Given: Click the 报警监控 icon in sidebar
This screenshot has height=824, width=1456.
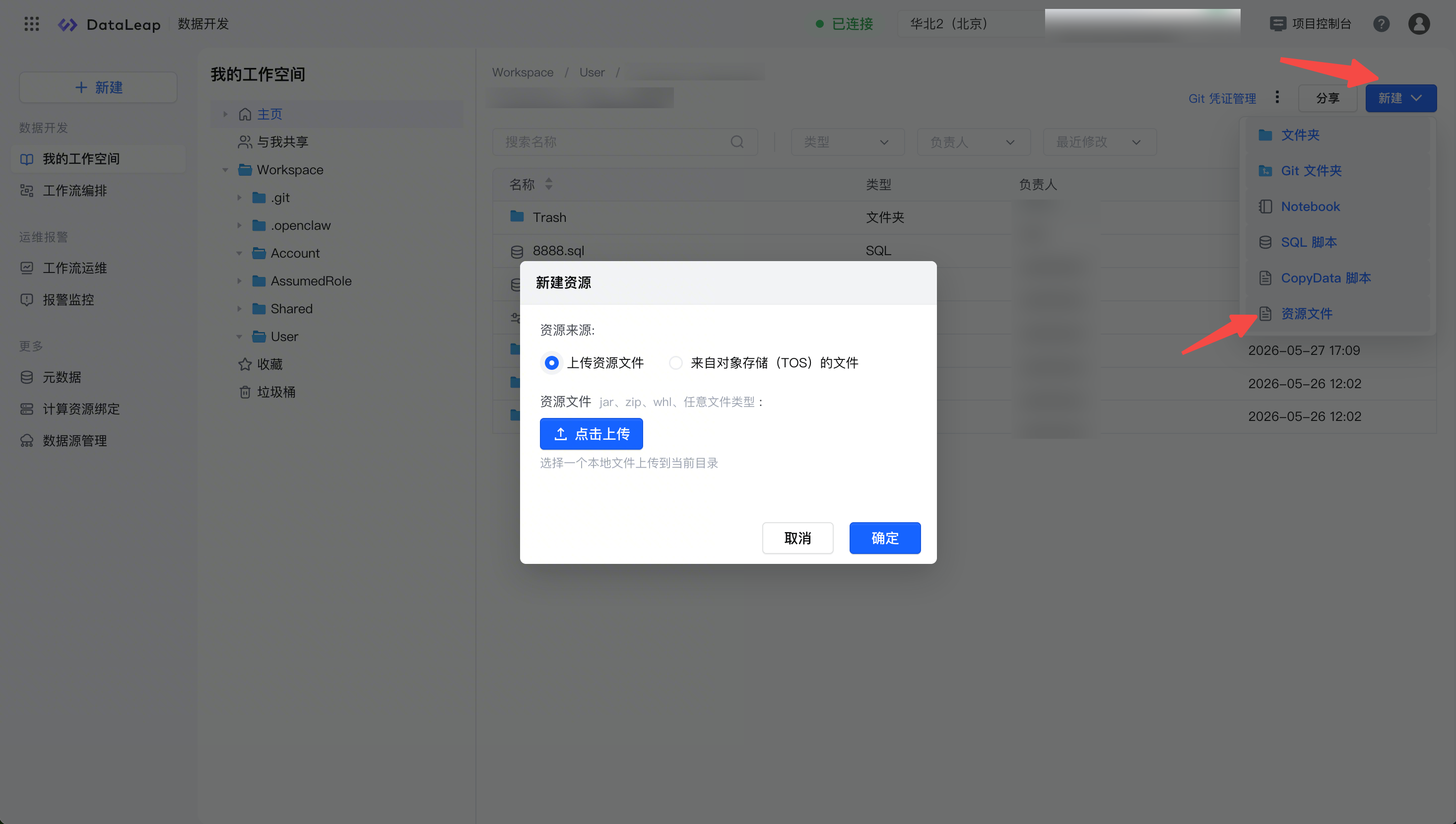Looking at the screenshot, I should point(27,299).
